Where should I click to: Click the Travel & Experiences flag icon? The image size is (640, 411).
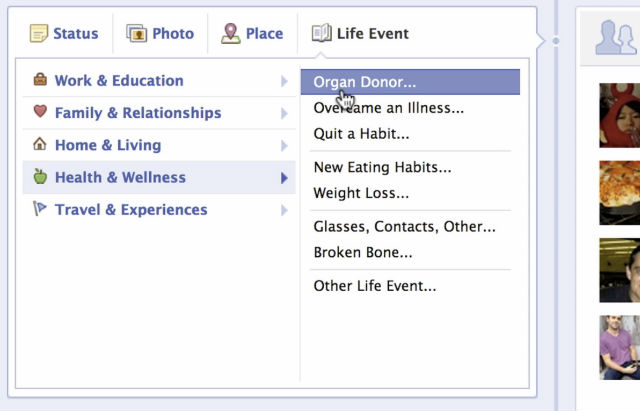click(x=40, y=209)
